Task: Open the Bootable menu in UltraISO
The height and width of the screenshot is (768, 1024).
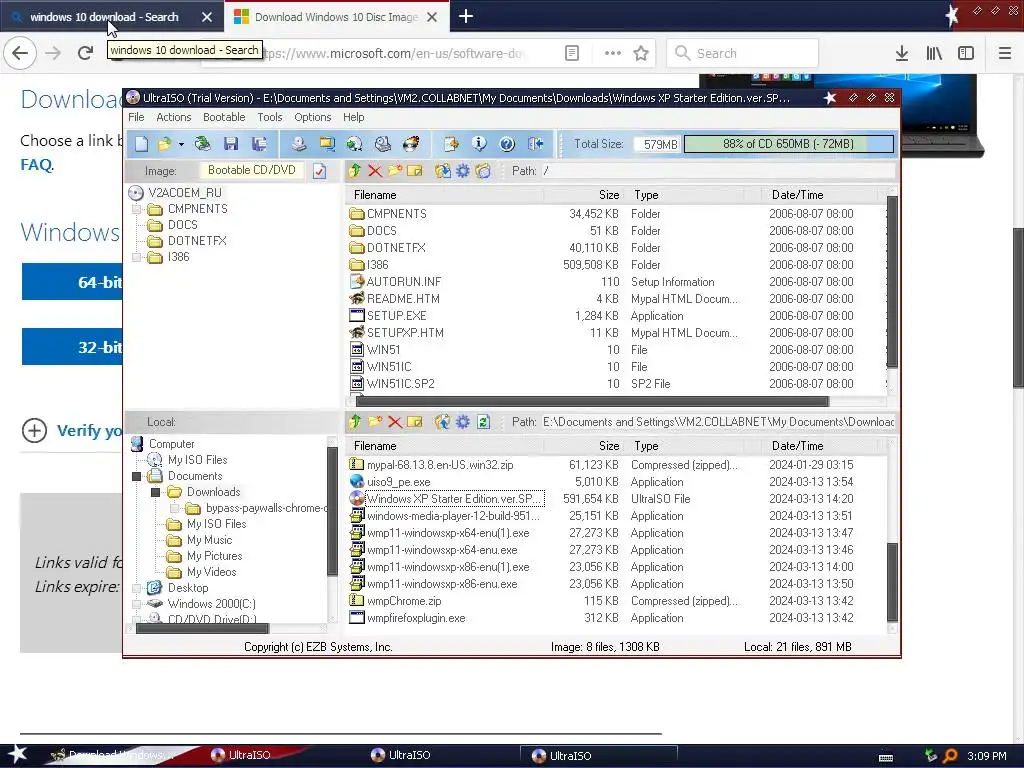Action: pos(224,118)
